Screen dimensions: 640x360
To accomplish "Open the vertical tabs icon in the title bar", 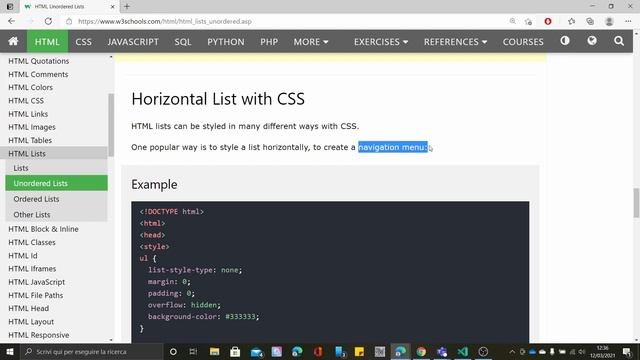I will [9, 7].
